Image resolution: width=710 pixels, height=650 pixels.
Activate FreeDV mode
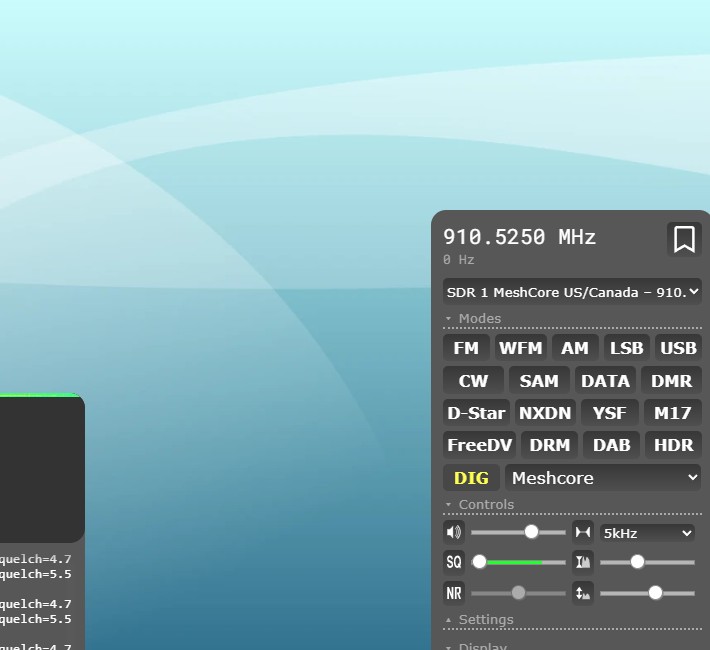click(x=480, y=445)
